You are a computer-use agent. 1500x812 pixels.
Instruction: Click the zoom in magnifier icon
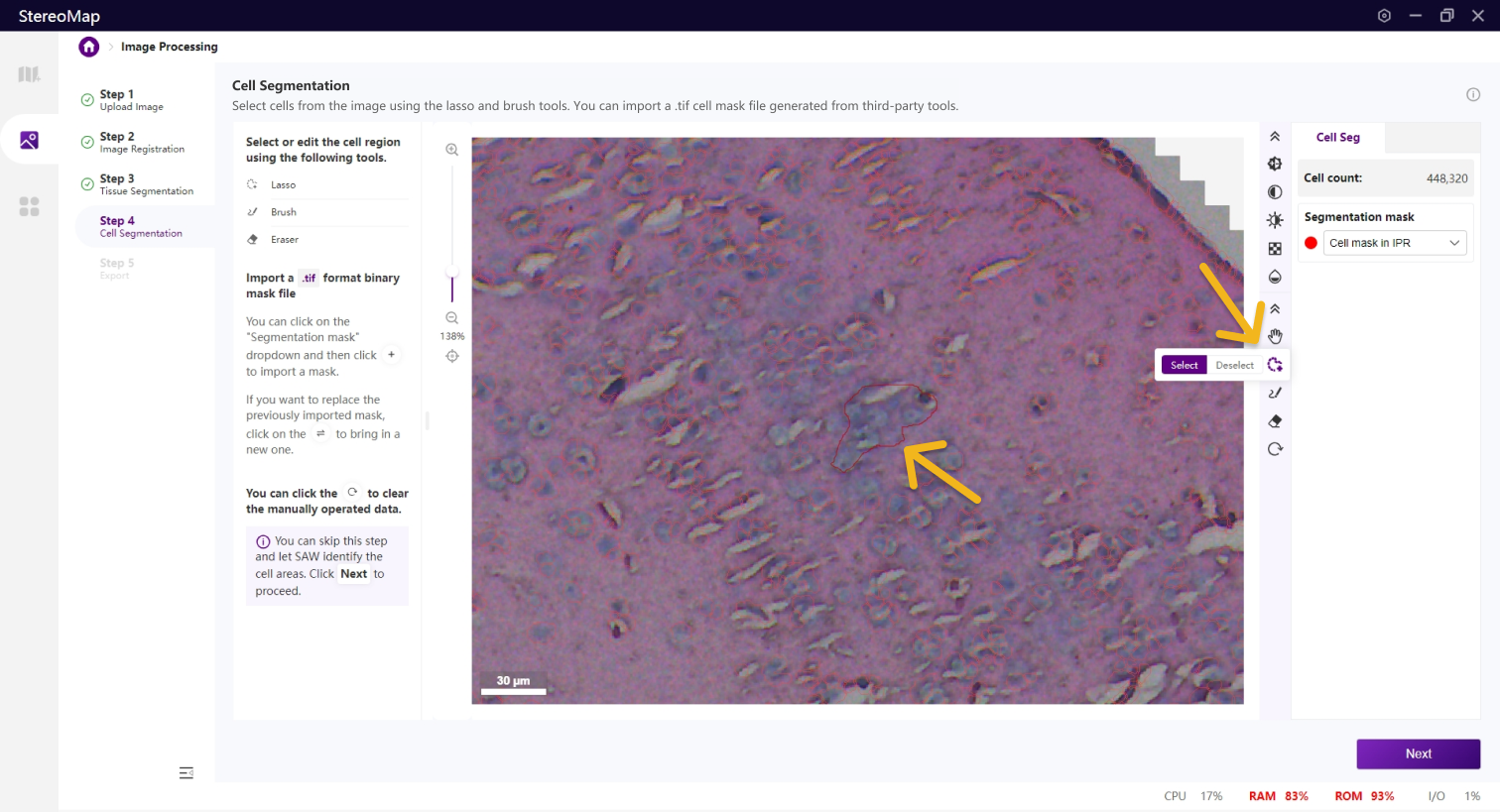452,150
